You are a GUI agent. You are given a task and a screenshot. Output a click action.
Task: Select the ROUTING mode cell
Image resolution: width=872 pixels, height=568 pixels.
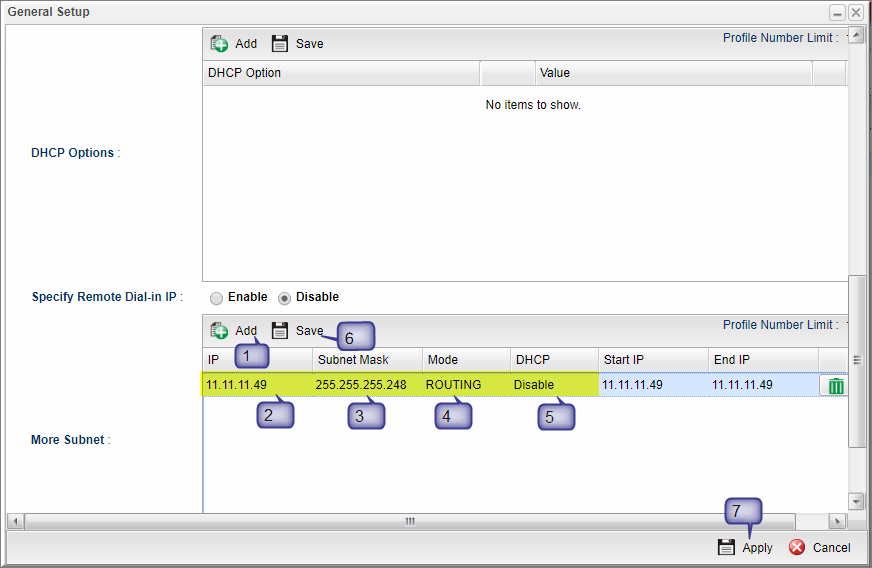pyautogui.click(x=453, y=385)
